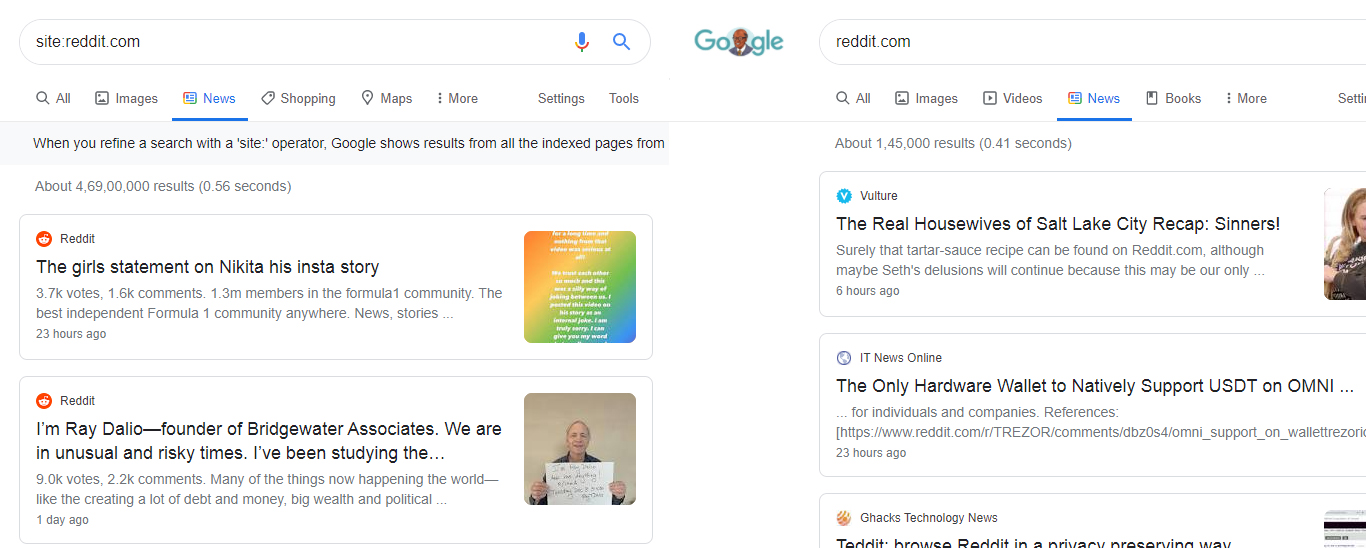The width and height of the screenshot is (1366, 548).
Task: Click the tartar-sauce recipe snippet
Action: (1051, 260)
